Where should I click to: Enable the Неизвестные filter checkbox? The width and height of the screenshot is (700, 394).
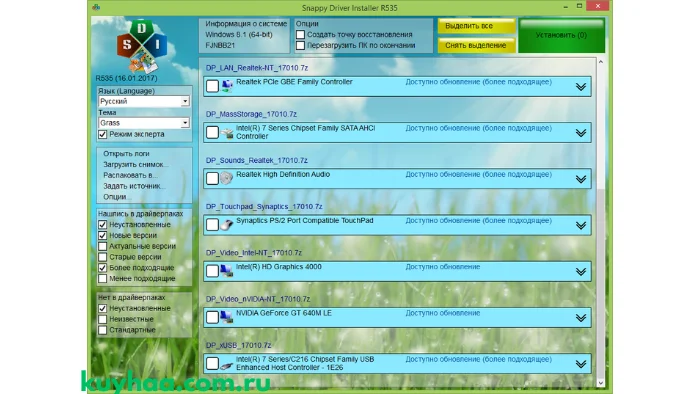[x=103, y=319]
